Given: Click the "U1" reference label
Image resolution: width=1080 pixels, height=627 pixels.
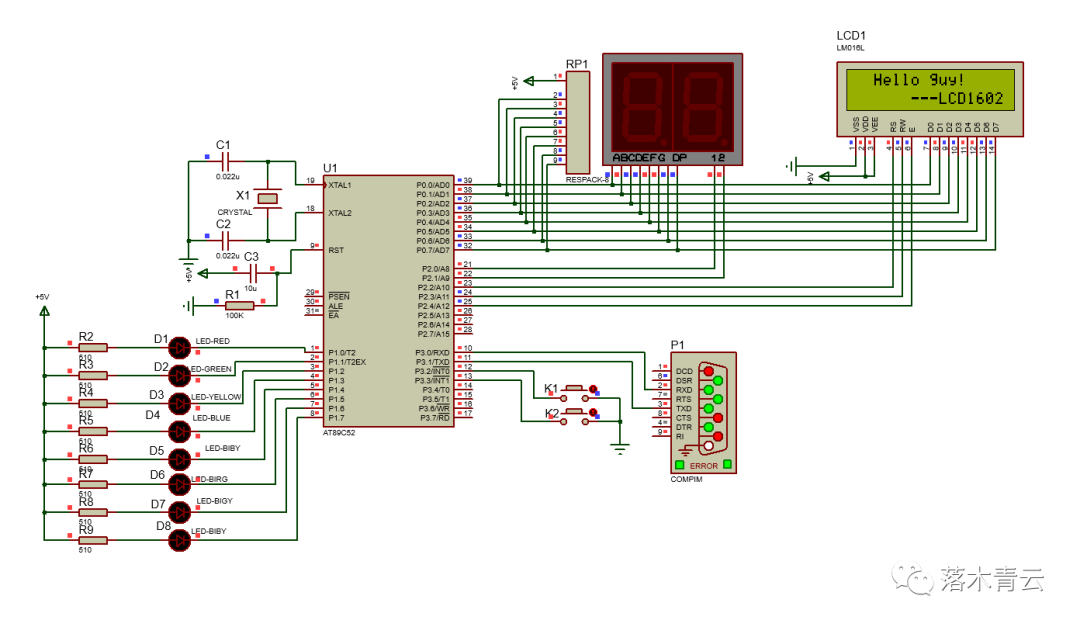Looking at the screenshot, I should click(330, 168).
